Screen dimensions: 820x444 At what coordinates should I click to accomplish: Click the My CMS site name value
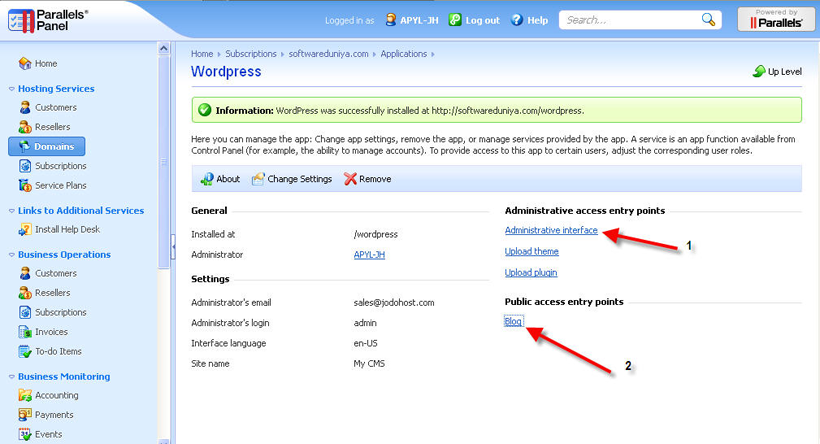tap(369, 363)
